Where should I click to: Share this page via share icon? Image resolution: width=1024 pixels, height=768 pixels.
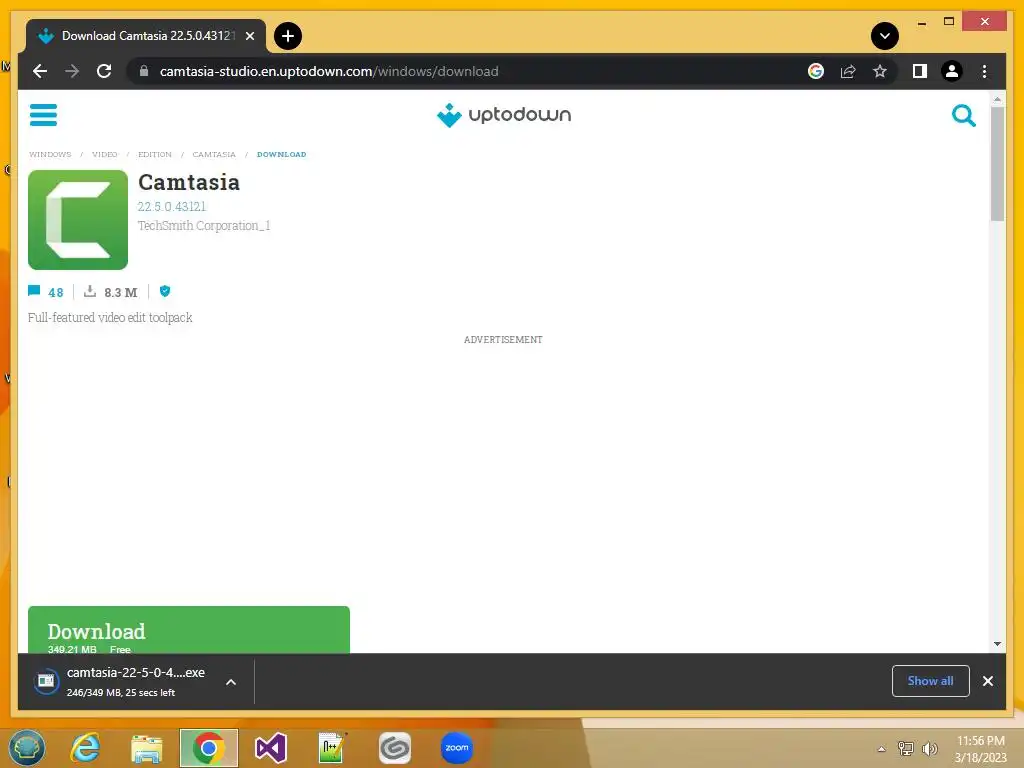848,71
